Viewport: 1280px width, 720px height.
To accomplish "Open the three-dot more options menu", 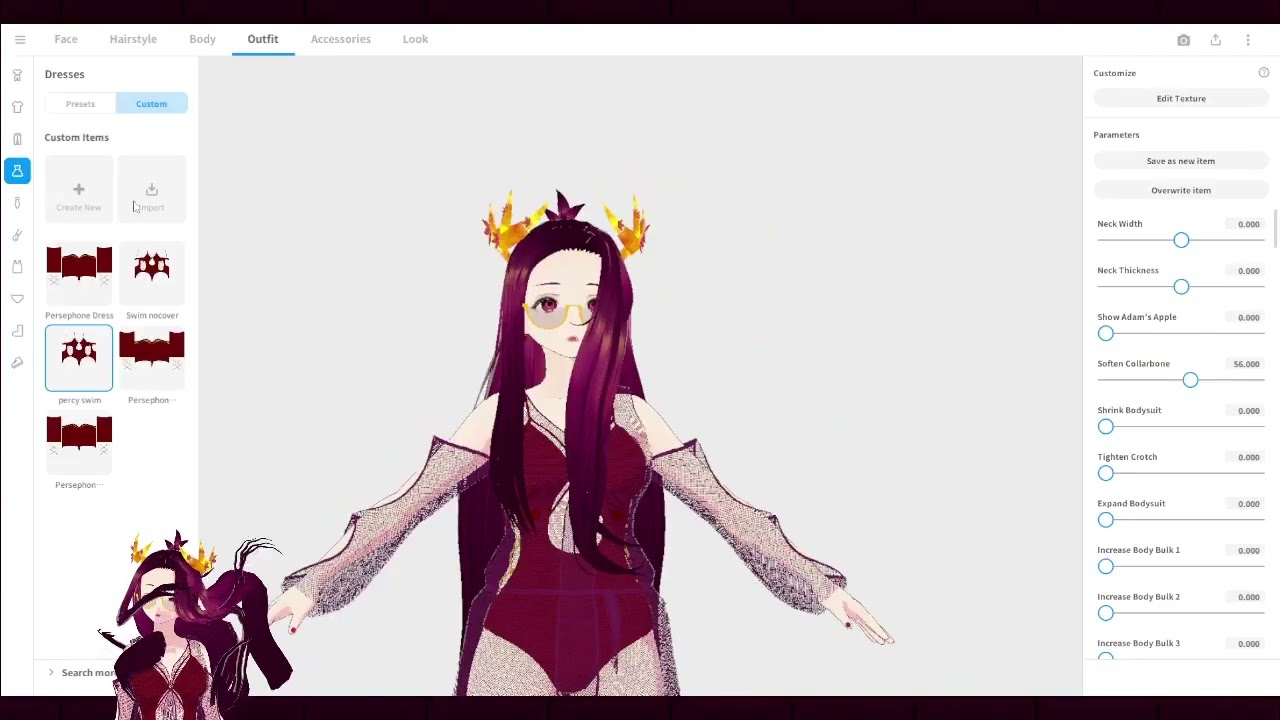I will (1248, 40).
